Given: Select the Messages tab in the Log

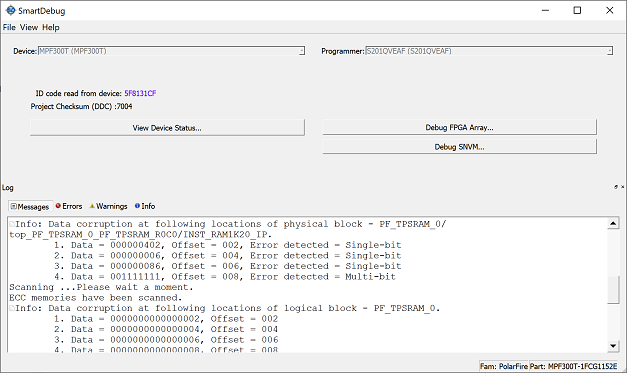Looking at the screenshot, I should [x=30, y=206].
